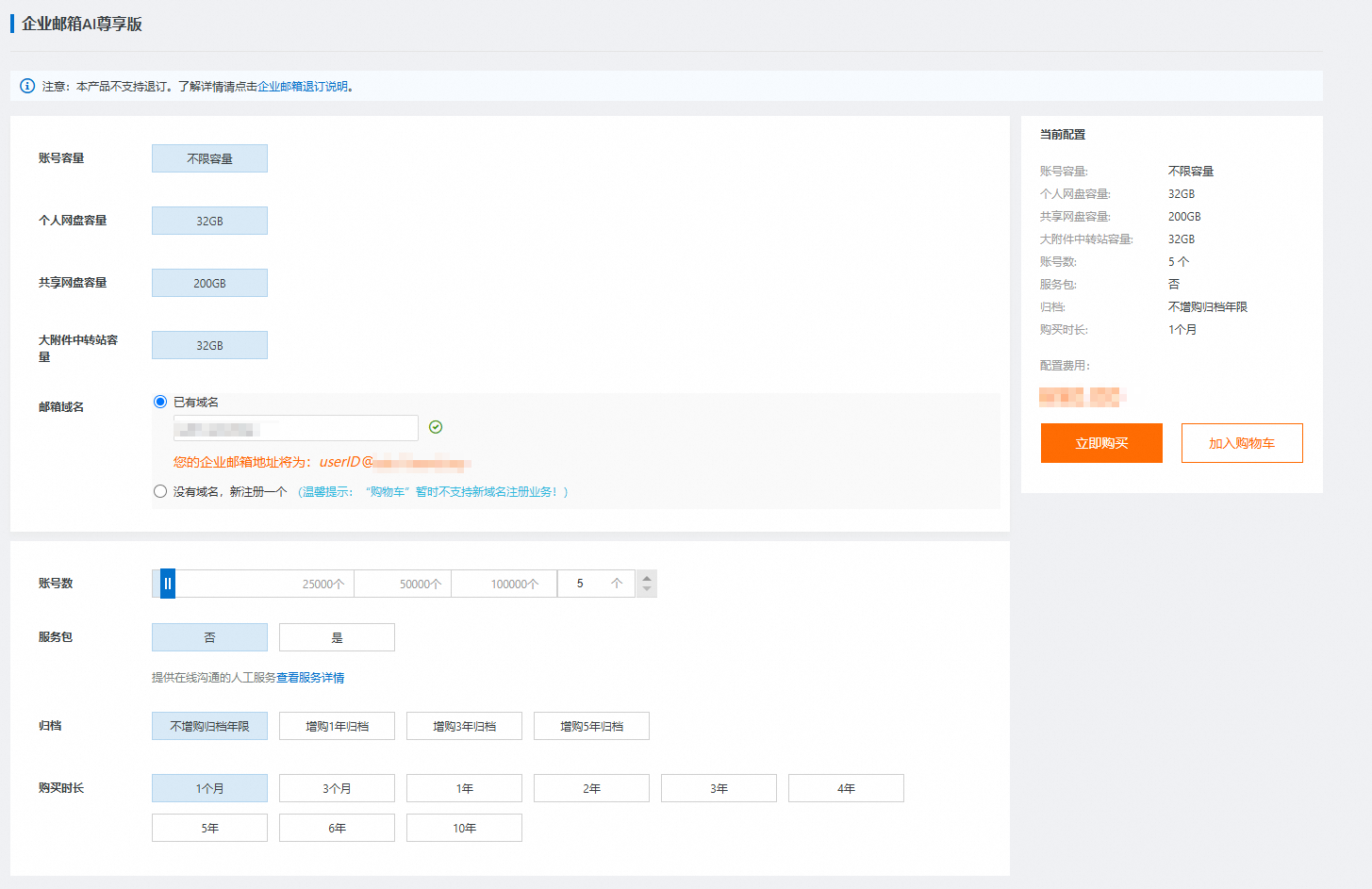The image size is (1372, 889).
Task: Select the 已有域名 radio option
Action: pos(160,402)
